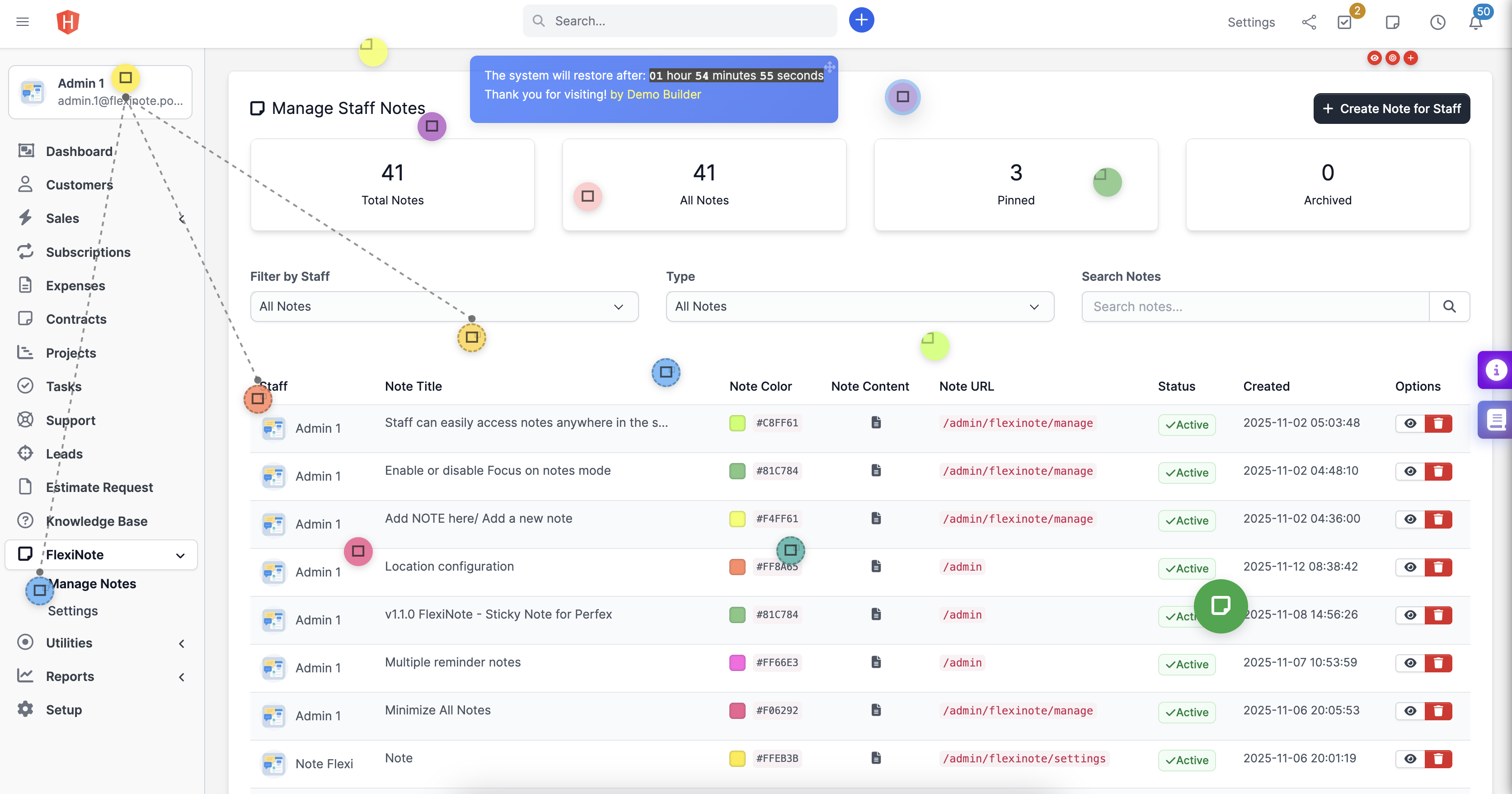Image resolution: width=1512 pixels, height=794 pixels.
Task: View the Multiple reminder notes entry
Action: point(1410,663)
